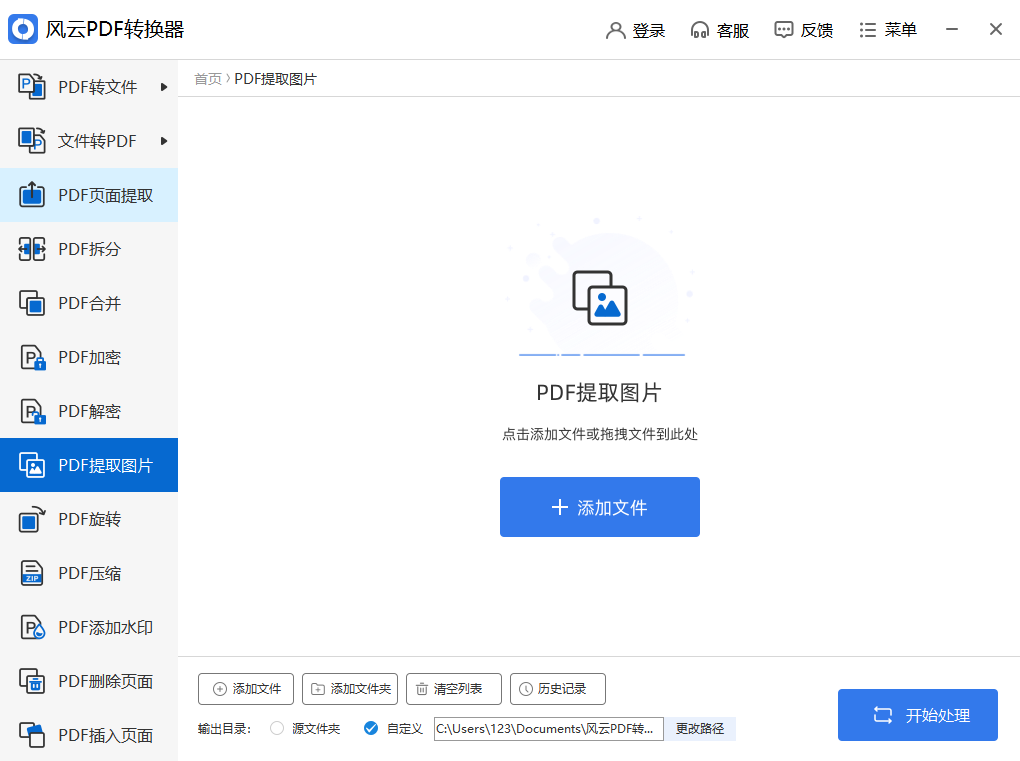Expand the PDF转文件 submenu arrow
Image resolution: width=1020 pixels, height=761 pixels.
click(164, 87)
